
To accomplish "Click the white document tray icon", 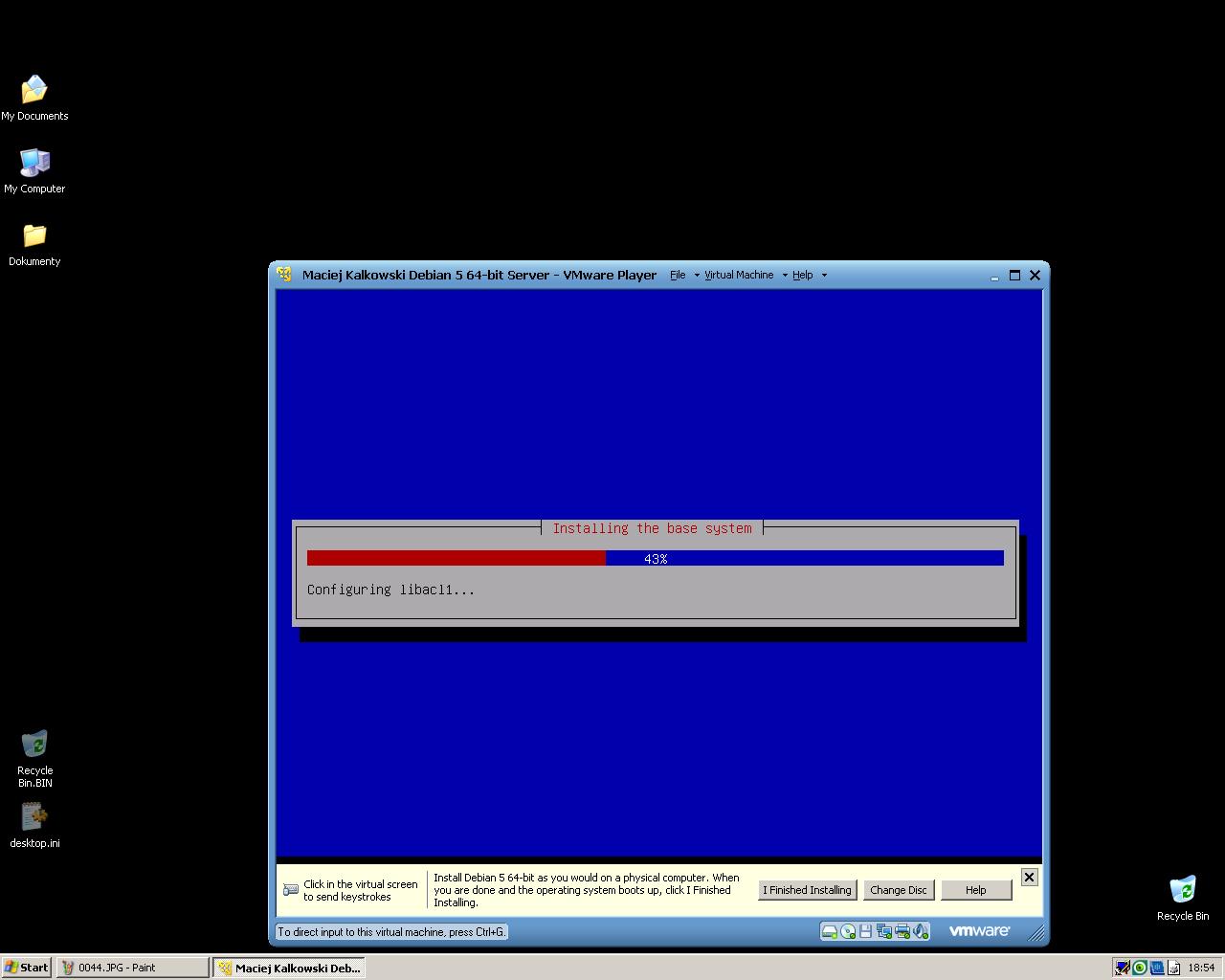I will tap(1173, 968).
